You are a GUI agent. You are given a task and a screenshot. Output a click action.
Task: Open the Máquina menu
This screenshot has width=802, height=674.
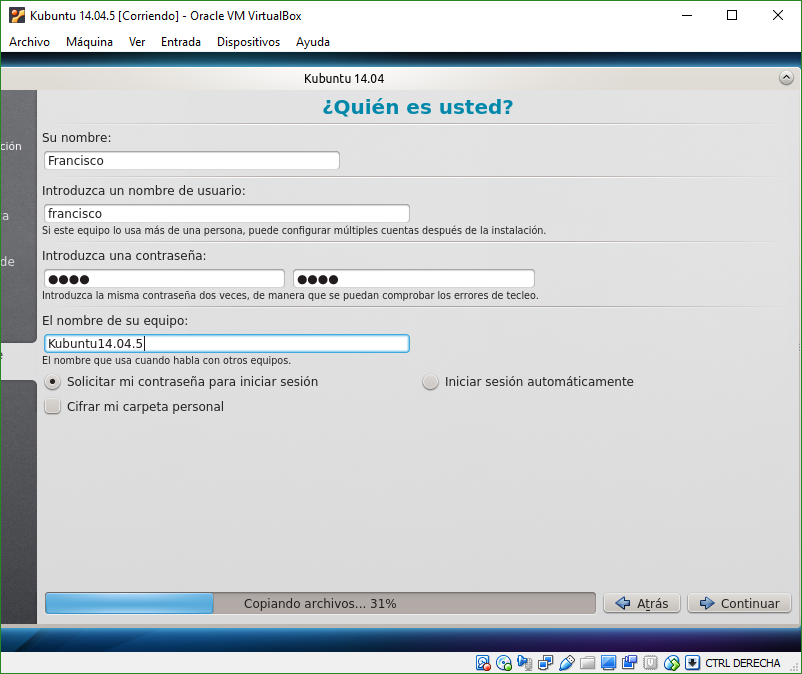tap(89, 42)
